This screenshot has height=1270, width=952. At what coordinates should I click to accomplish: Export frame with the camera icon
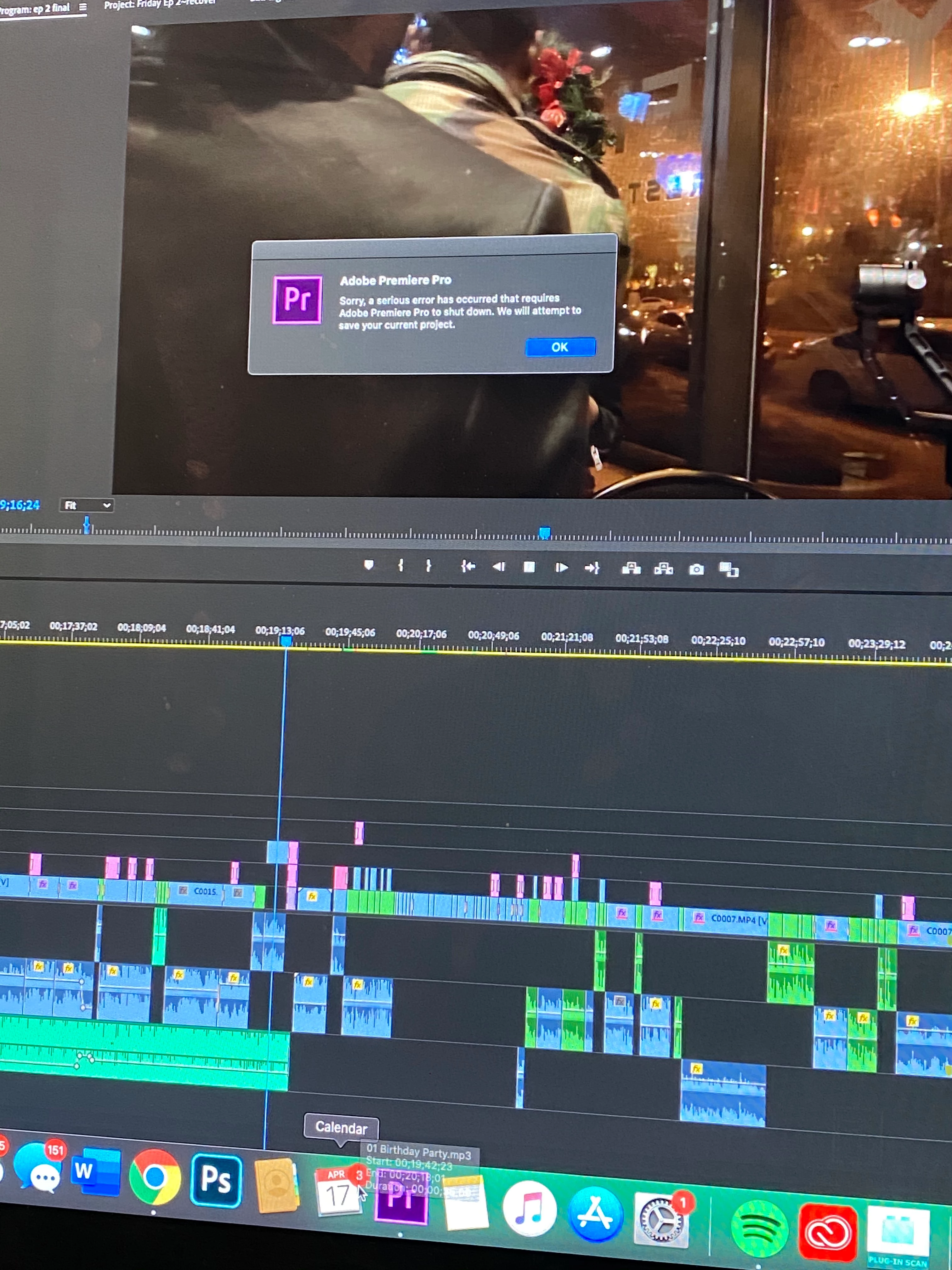[x=696, y=569]
